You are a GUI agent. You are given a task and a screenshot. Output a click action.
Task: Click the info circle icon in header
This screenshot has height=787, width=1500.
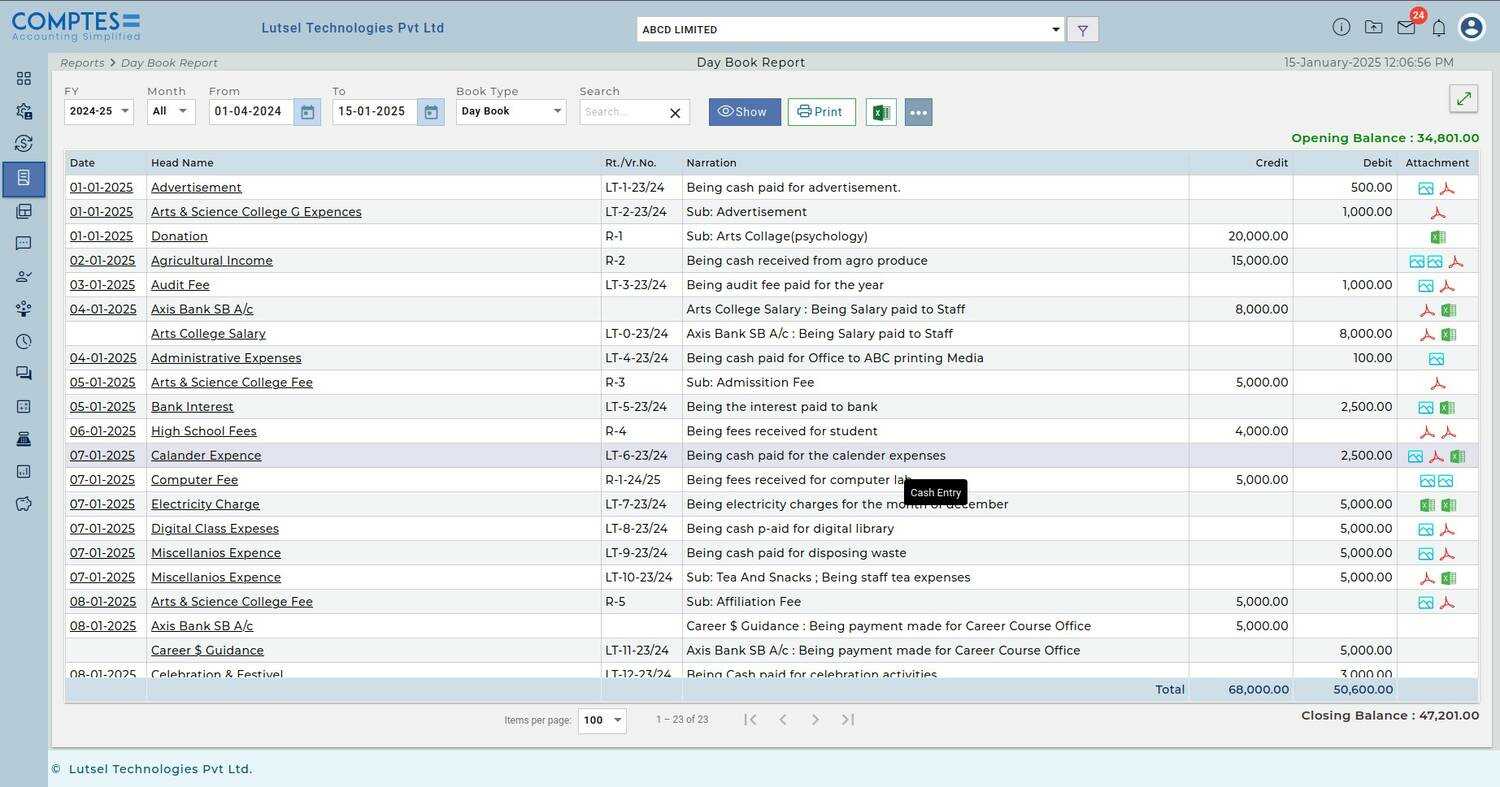[1341, 28]
